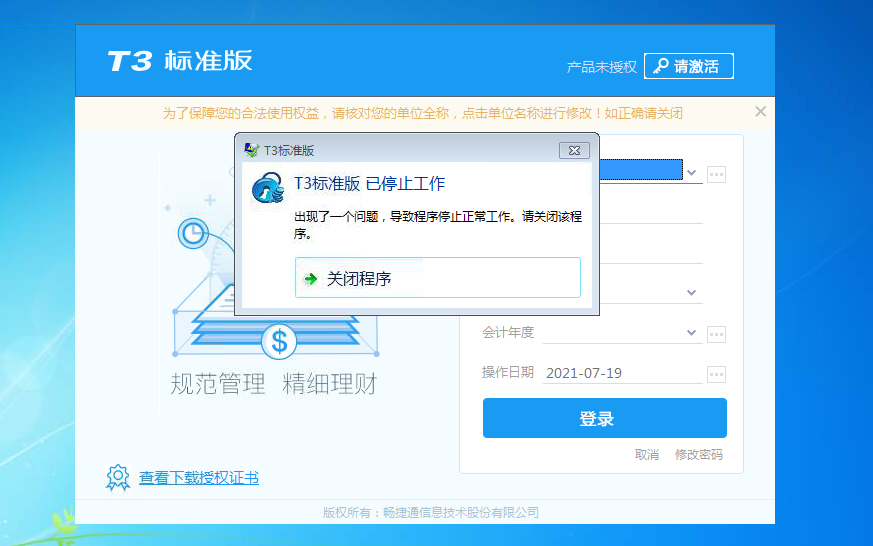Screen dimensions: 873x546
Task: Close the T3标准版 error dialog
Action: [x=574, y=150]
